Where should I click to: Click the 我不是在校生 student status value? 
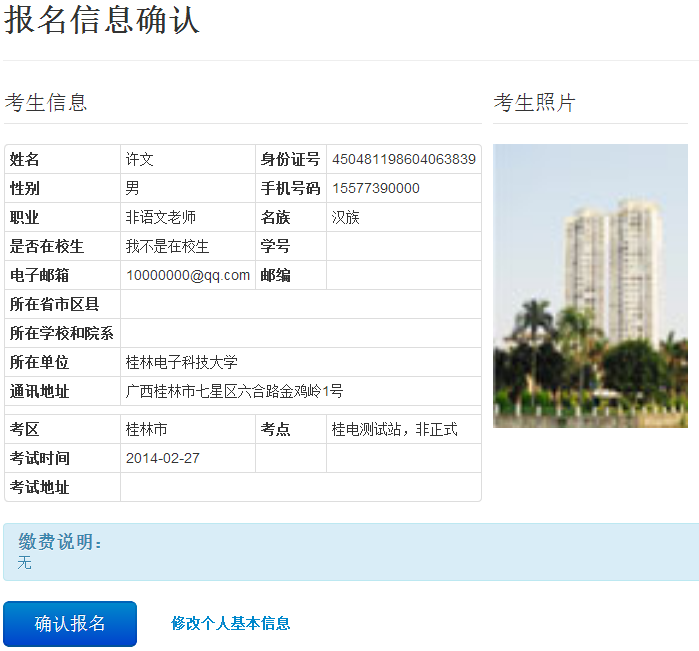tap(167, 246)
